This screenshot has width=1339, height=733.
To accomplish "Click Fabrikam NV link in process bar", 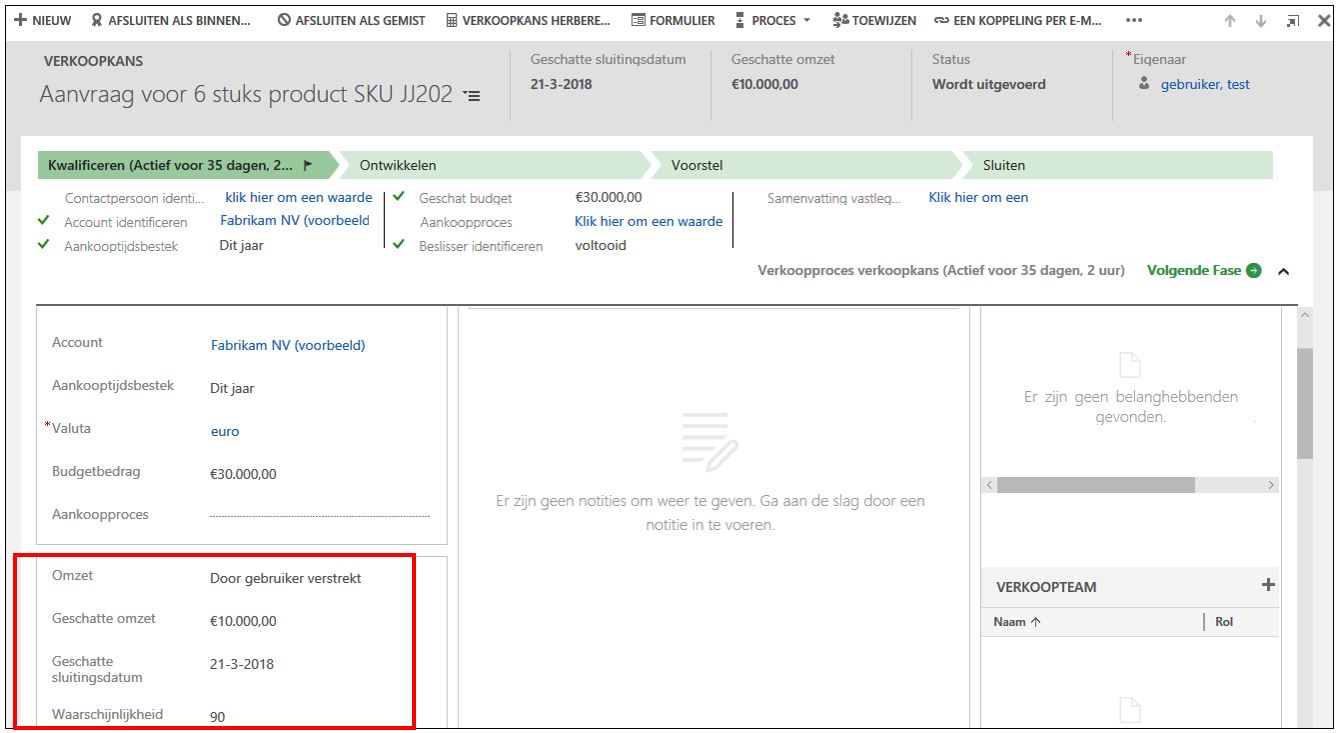I will pyautogui.click(x=295, y=221).
